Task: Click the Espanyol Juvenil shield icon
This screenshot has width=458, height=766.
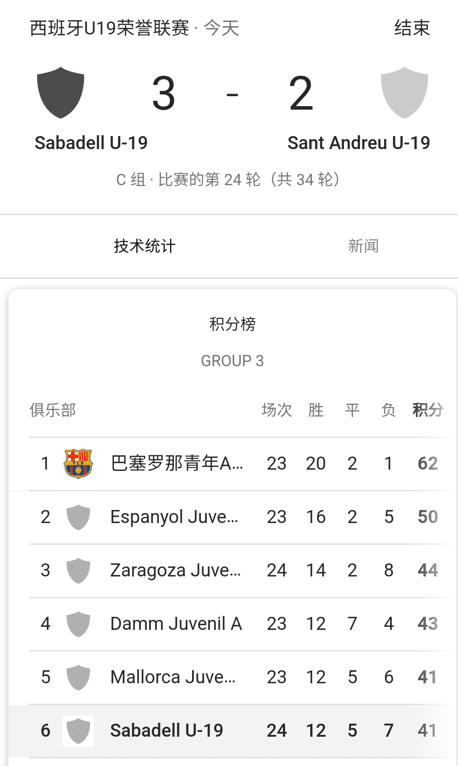Action: coord(78,517)
